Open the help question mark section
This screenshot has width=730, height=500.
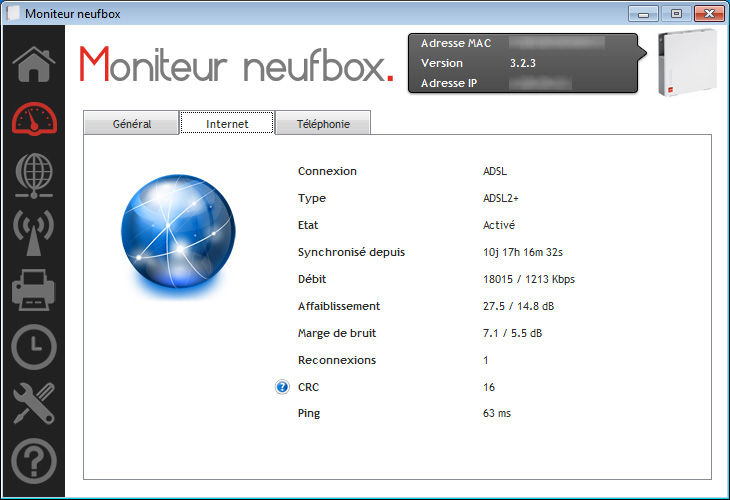(33, 460)
